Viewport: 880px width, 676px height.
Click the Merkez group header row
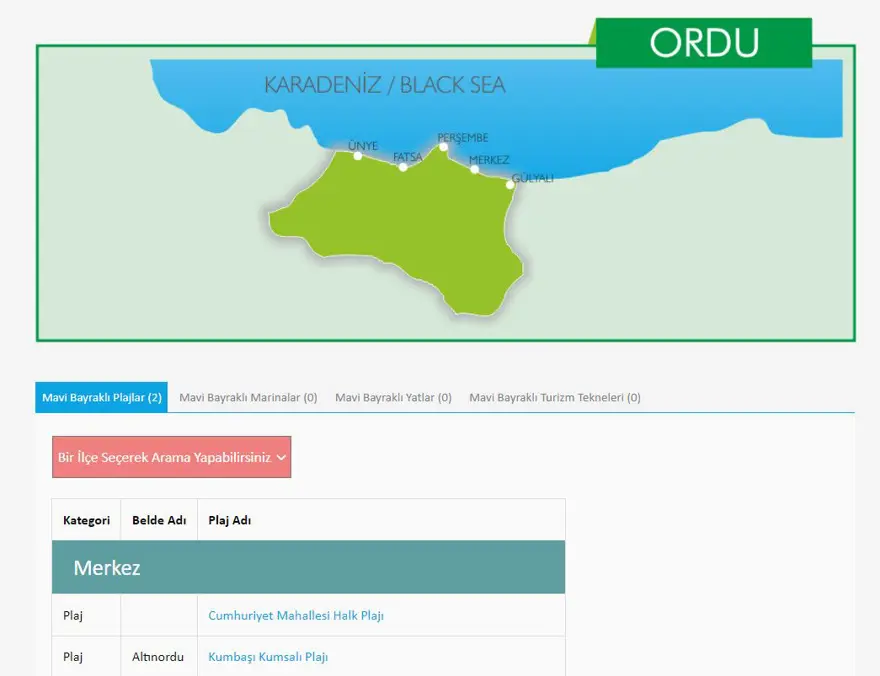pyautogui.click(x=308, y=568)
